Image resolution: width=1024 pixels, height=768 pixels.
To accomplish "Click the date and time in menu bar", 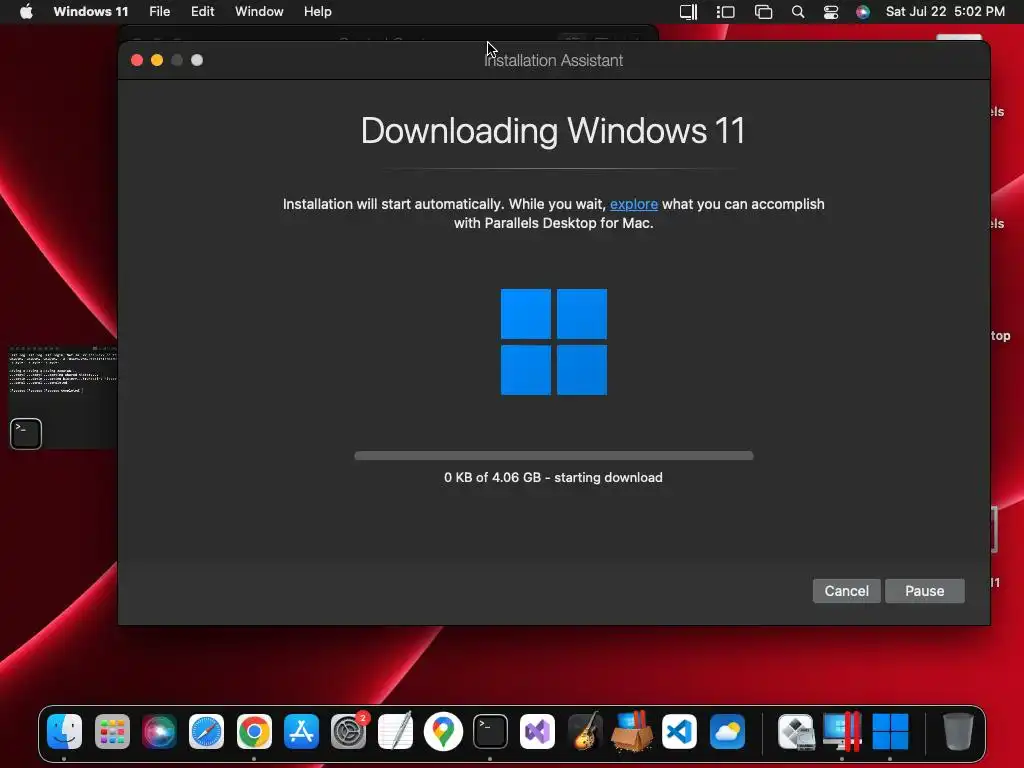I will click(x=945, y=11).
